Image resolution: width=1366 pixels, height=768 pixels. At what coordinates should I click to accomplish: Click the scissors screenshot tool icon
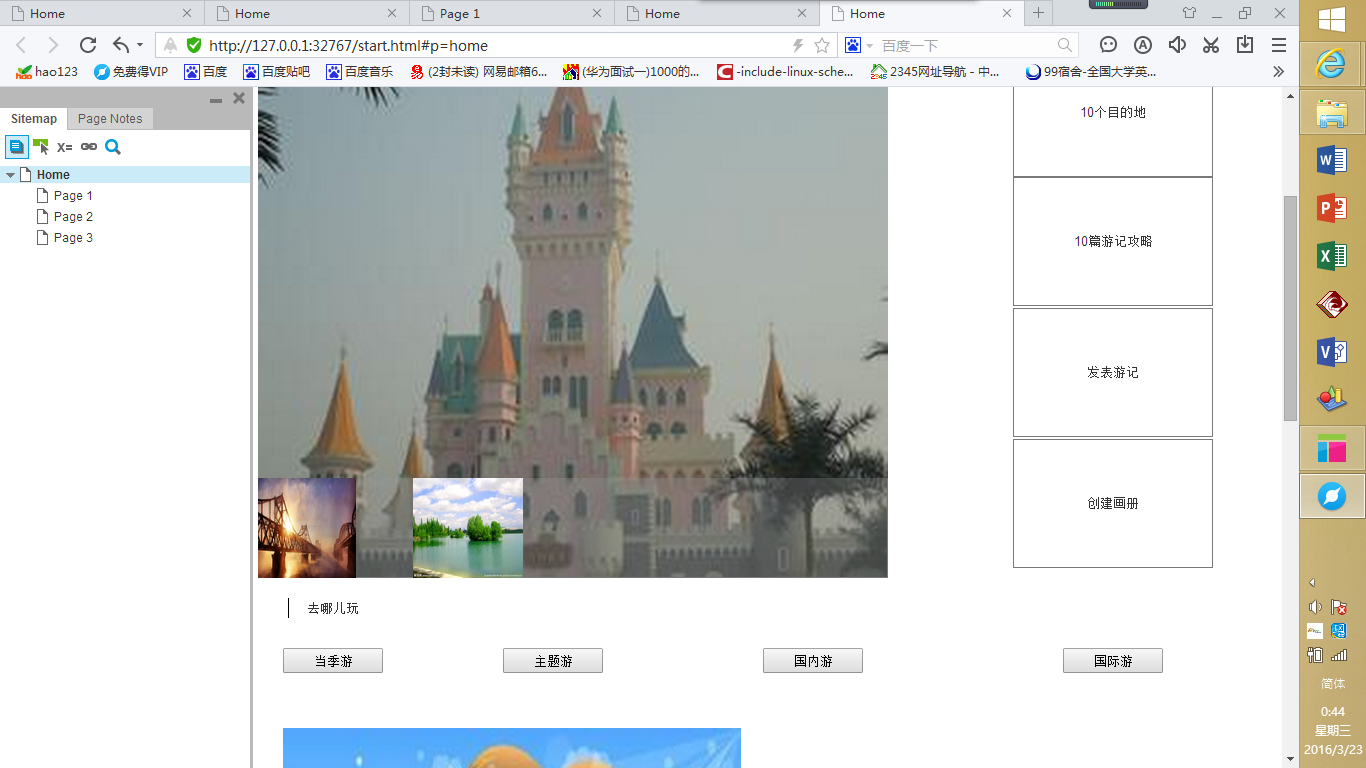(x=1211, y=45)
